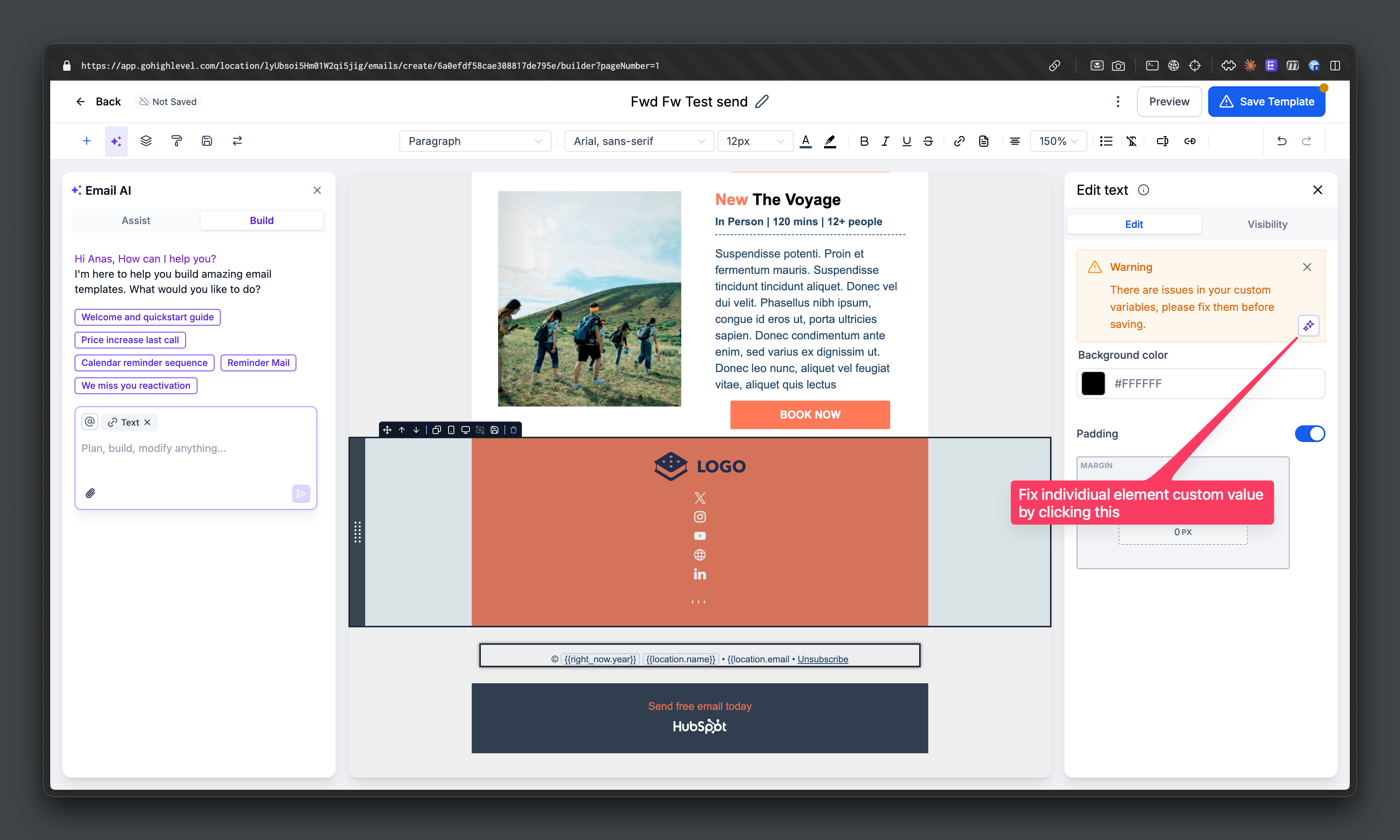This screenshot has width=1400, height=840.
Task: Choose the highlight color marker icon
Action: [x=830, y=141]
